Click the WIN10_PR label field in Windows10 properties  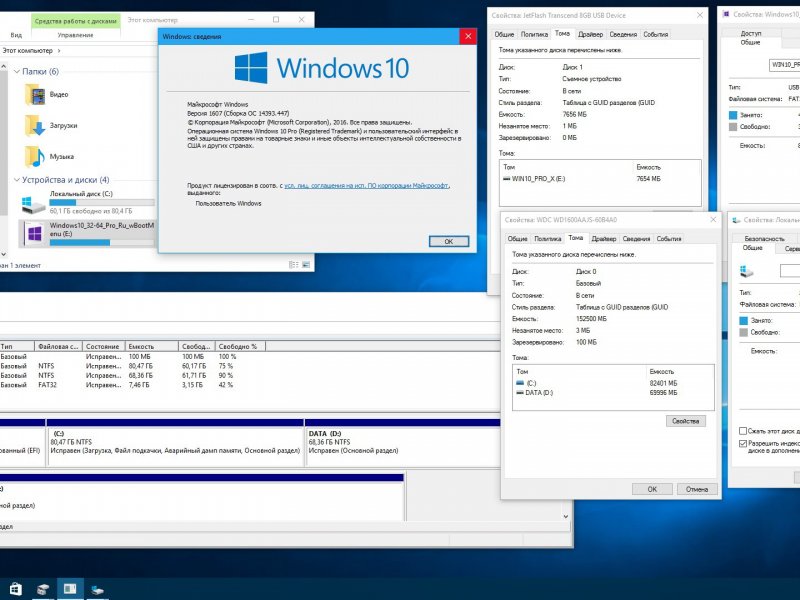pyautogui.click(x=785, y=65)
